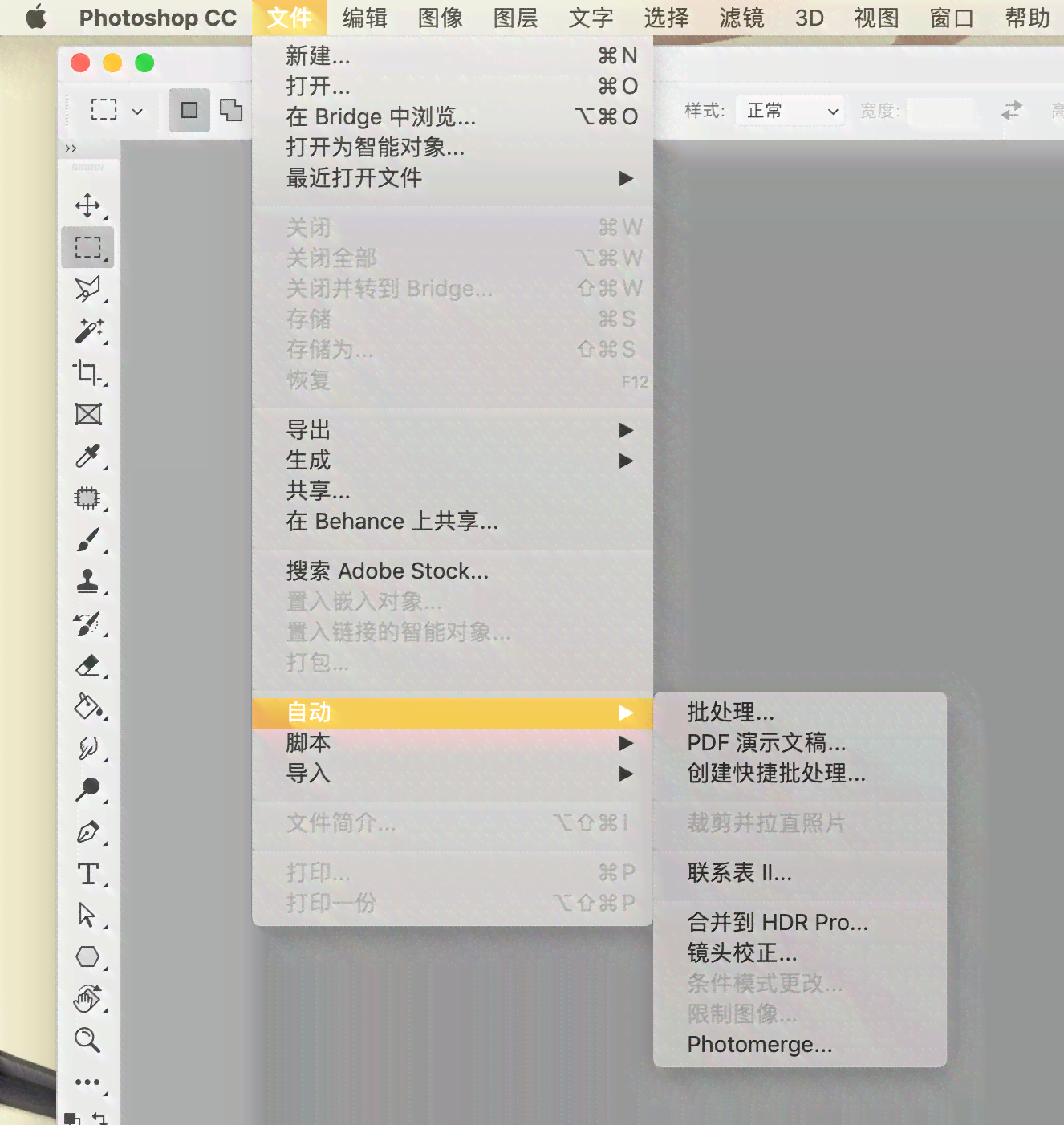Expand the 导入 submenu

tap(453, 774)
